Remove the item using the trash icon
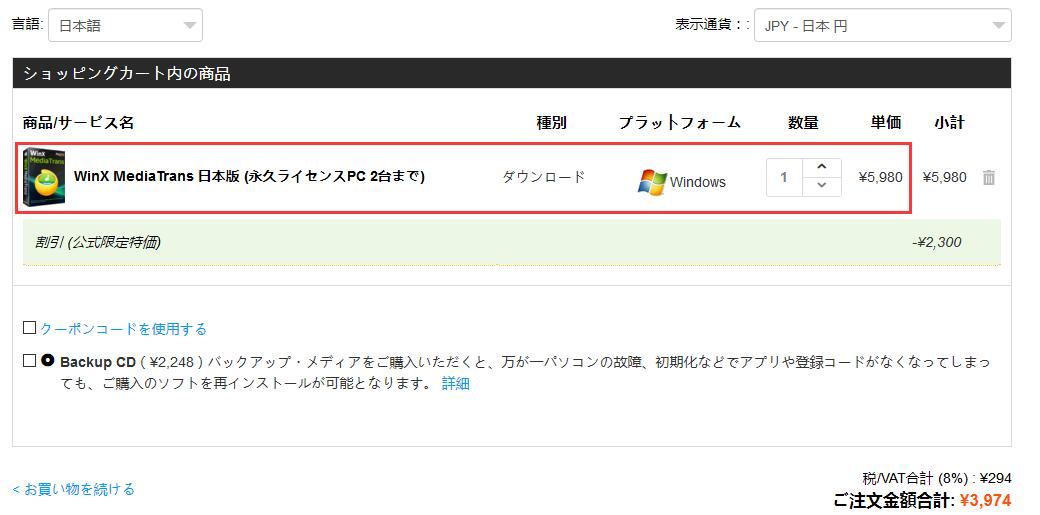 click(x=988, y=177)
